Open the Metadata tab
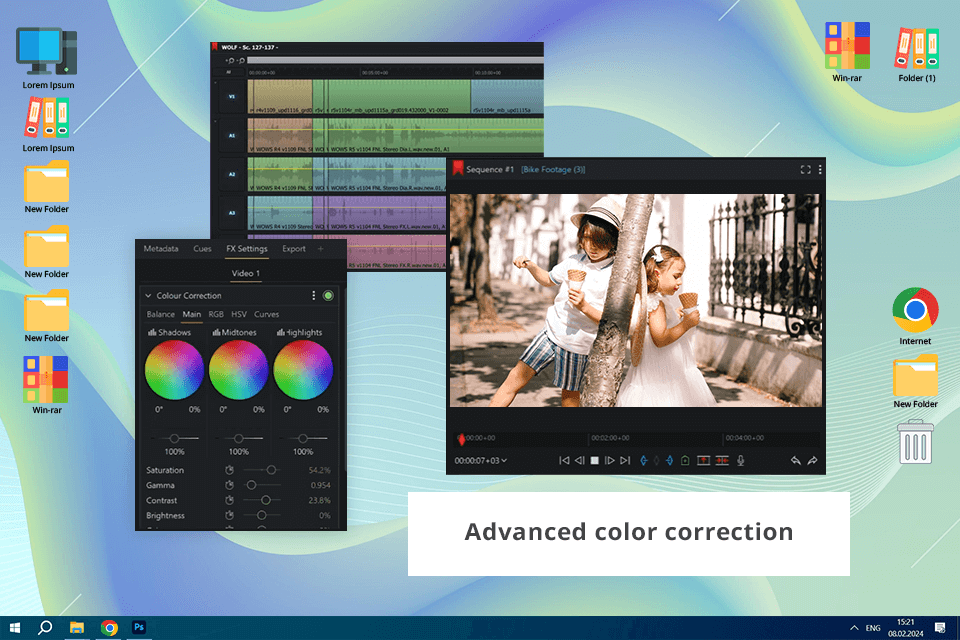Viewport: 960px width, 640px height. [x=161, y=249]
